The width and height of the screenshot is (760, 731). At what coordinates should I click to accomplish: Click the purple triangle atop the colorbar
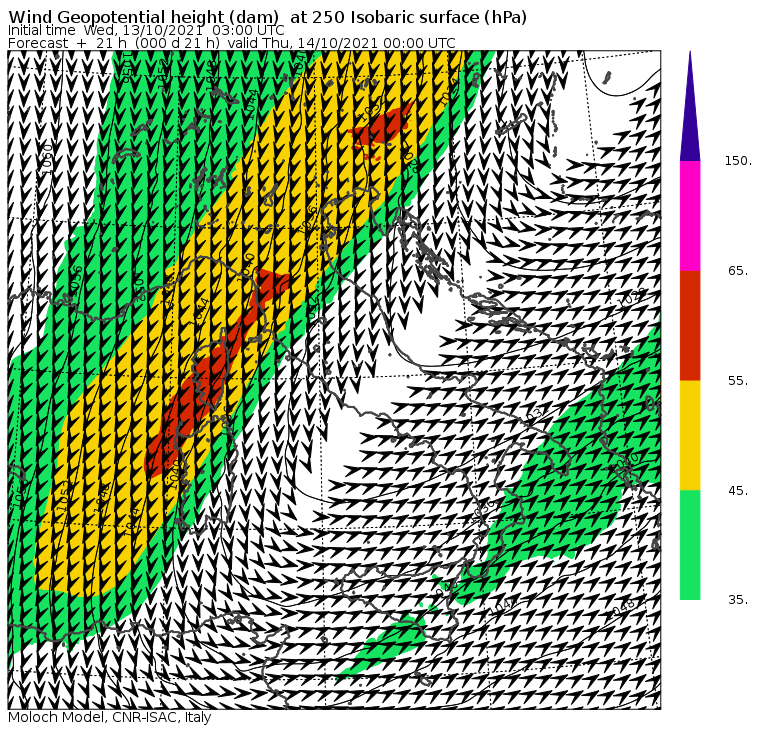[x=690, y=106]
